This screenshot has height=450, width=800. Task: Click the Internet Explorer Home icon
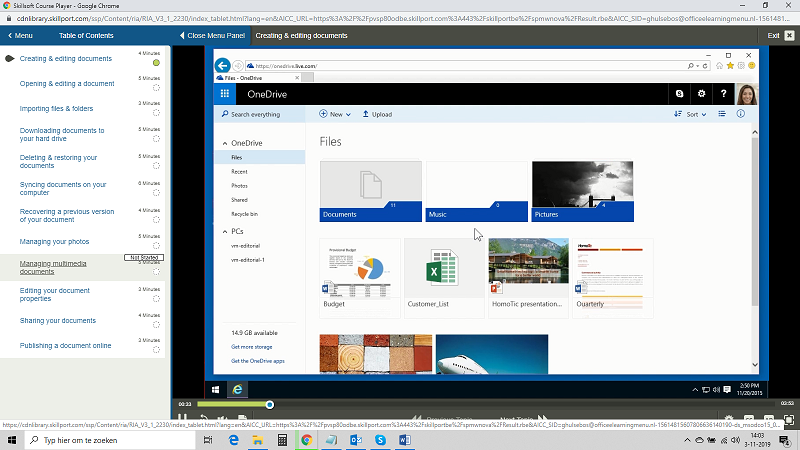pyautogui.click(x=719, y=66)
